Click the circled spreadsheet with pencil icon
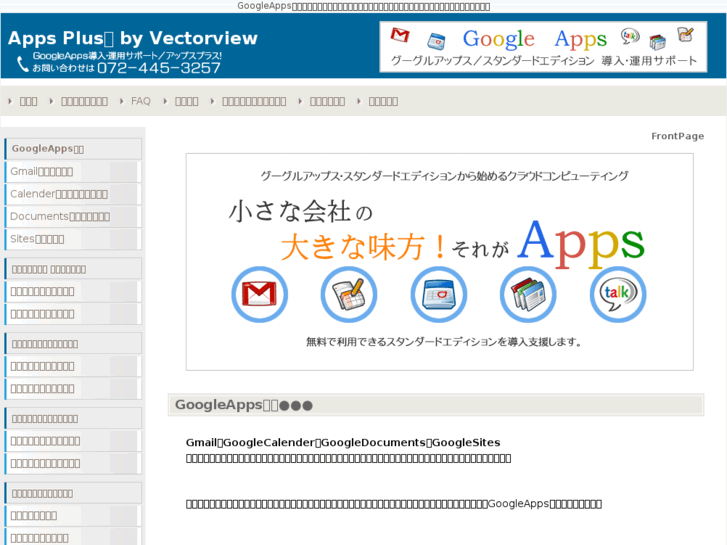727x545 pixels. (349, 294)
